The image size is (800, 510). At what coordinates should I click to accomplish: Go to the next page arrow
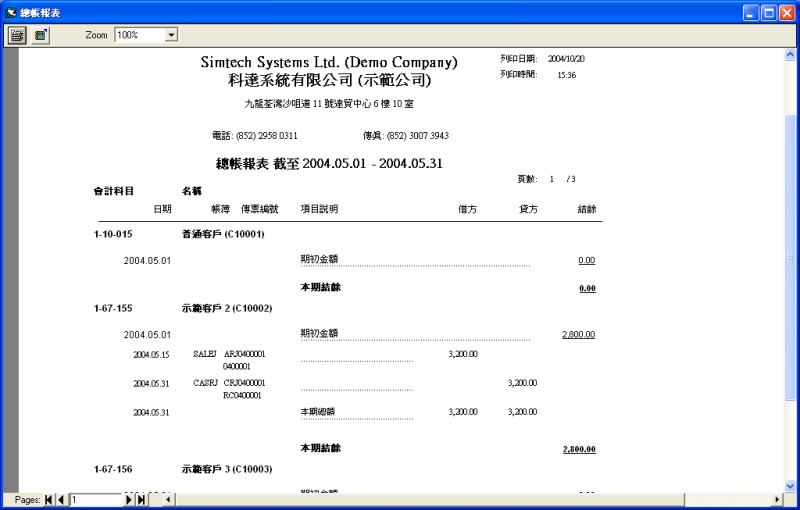[129, 500]
